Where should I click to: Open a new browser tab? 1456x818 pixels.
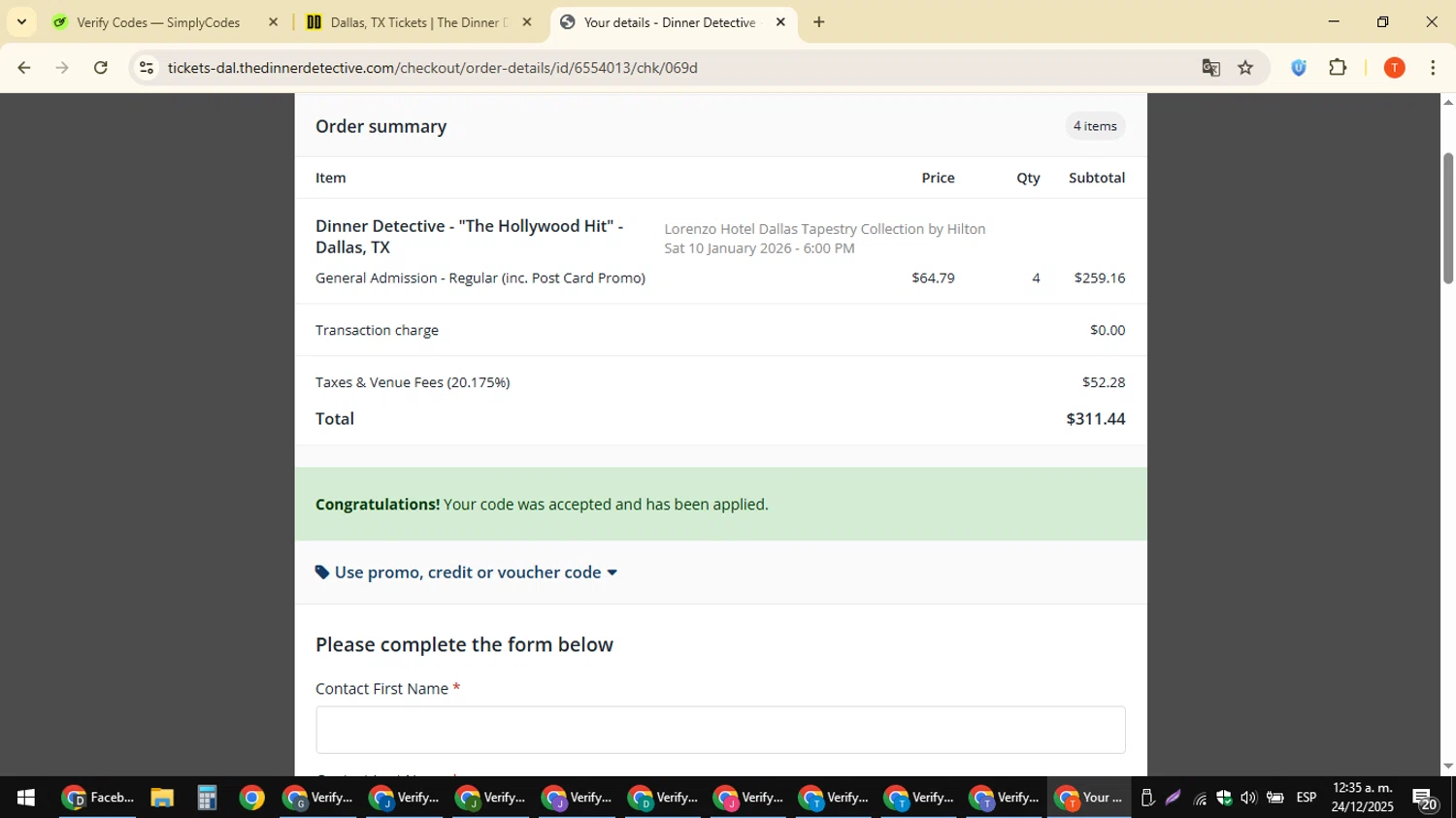(x=818, y=22)
